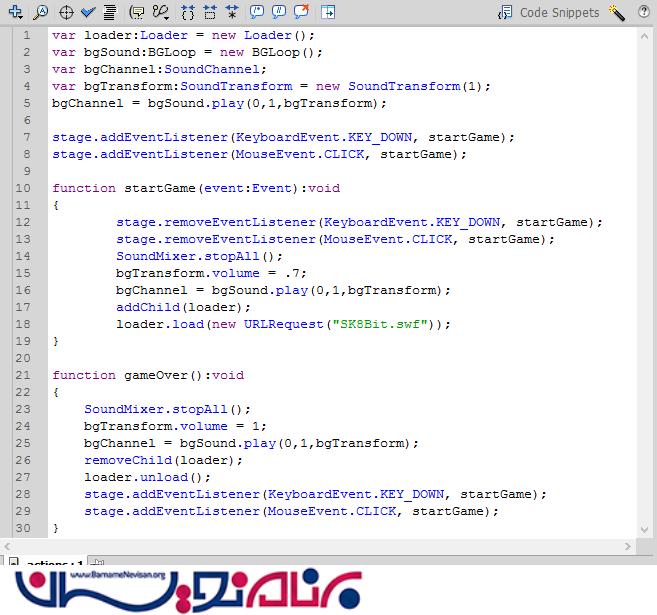The height and width of the screenshot is (615, 657).
Task: Click the Collapse selection icon
Action: pos(210,13)
